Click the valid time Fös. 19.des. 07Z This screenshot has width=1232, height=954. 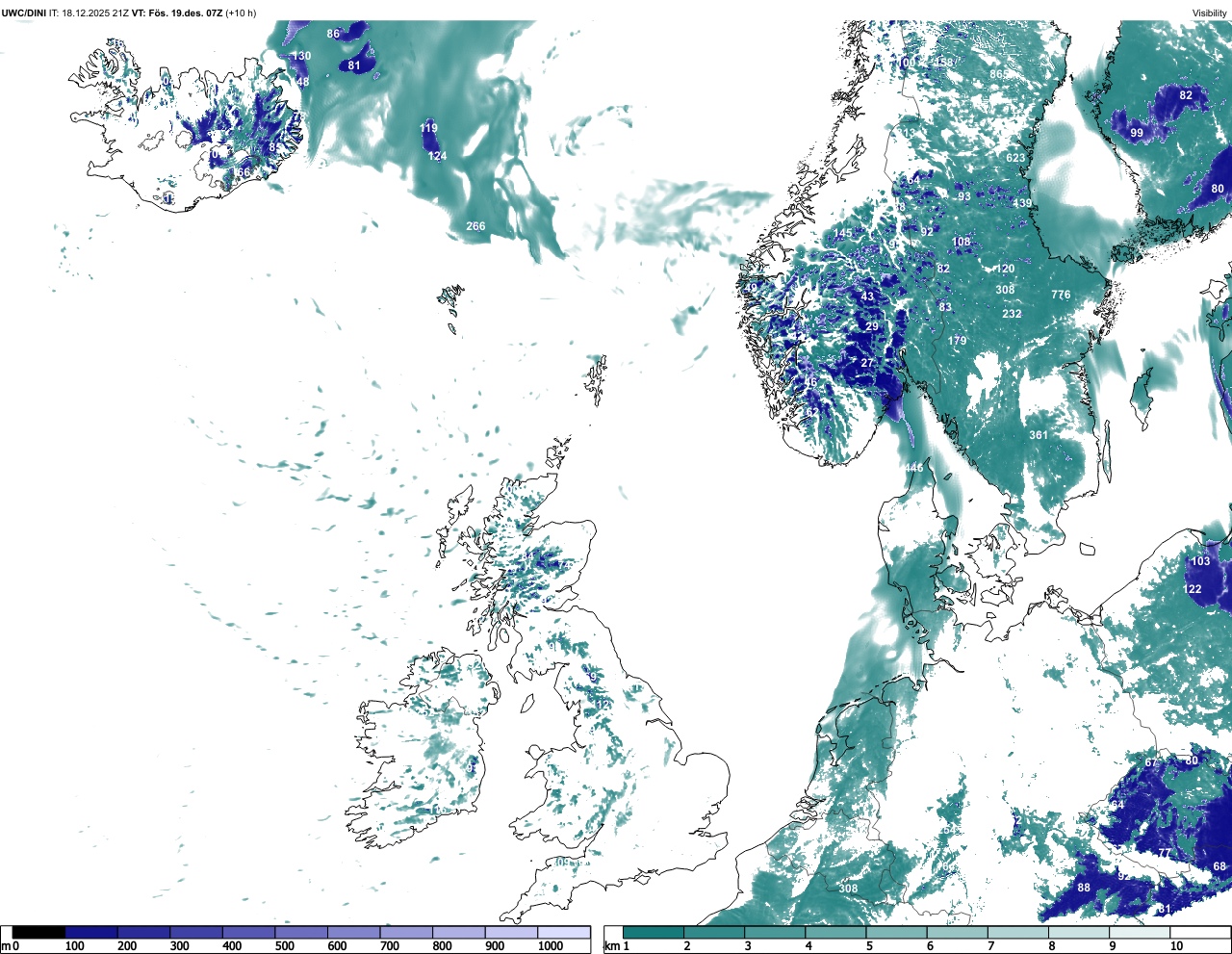[186, 13]
